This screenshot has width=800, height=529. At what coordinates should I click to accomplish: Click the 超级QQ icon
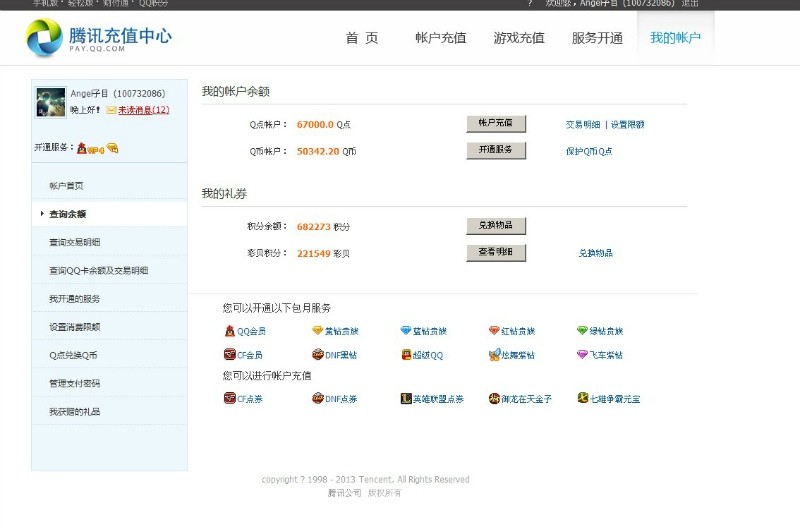(x=406, y=355)
